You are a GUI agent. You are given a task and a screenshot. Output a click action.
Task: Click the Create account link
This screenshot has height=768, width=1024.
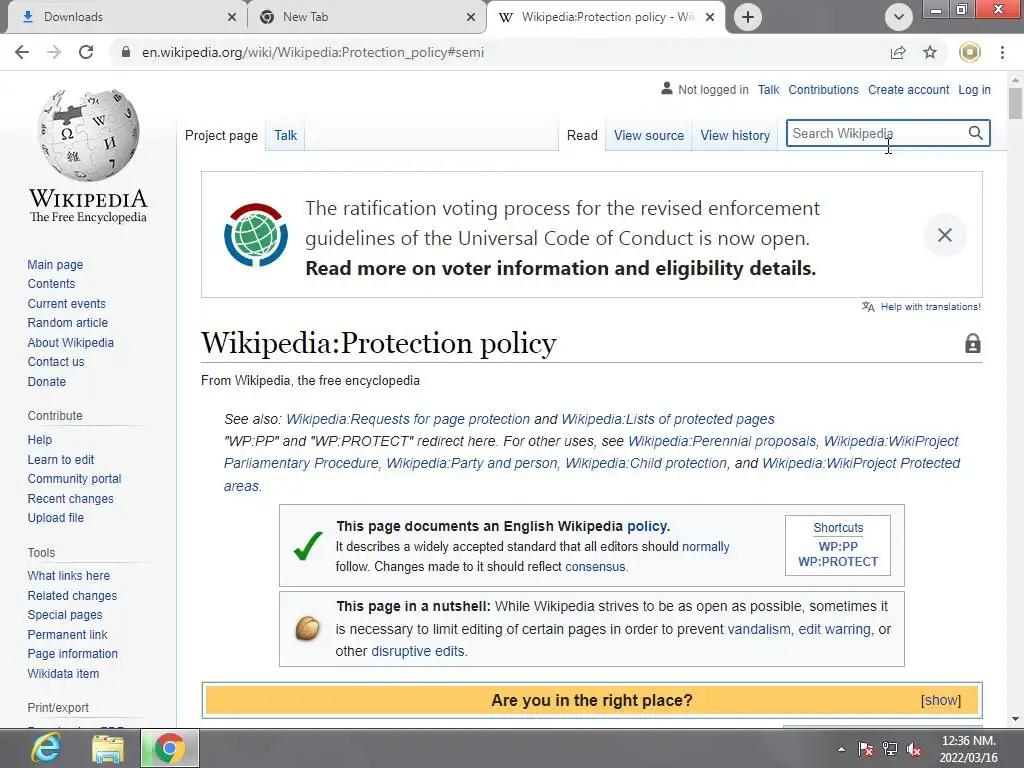(x=908, y=89)
